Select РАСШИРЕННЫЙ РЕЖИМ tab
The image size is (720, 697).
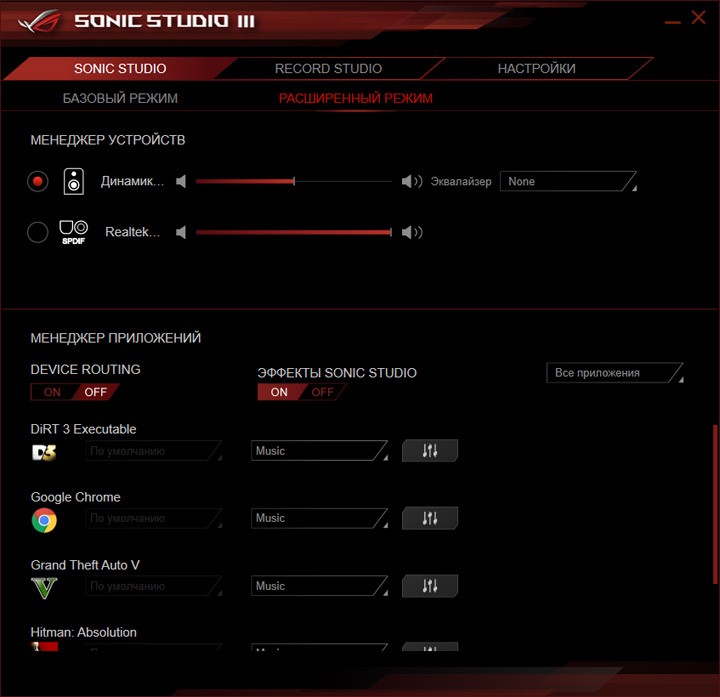coord(355,98)
